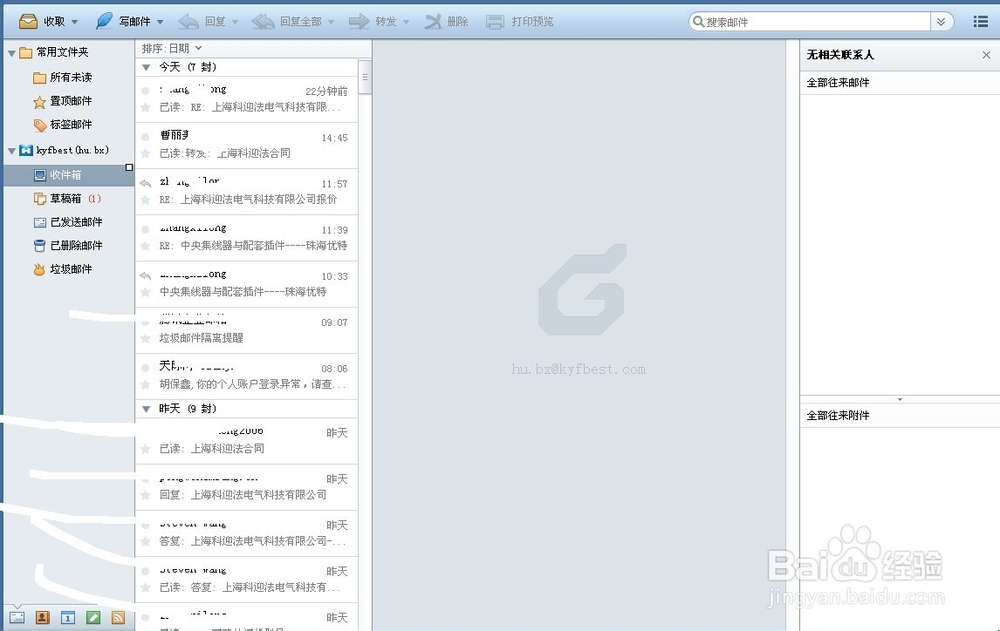Screen dimensions: 1000x631
Task: Open the 09:07 垃圾邮件隔离提醒 email
Action: [x=247, y=330]
